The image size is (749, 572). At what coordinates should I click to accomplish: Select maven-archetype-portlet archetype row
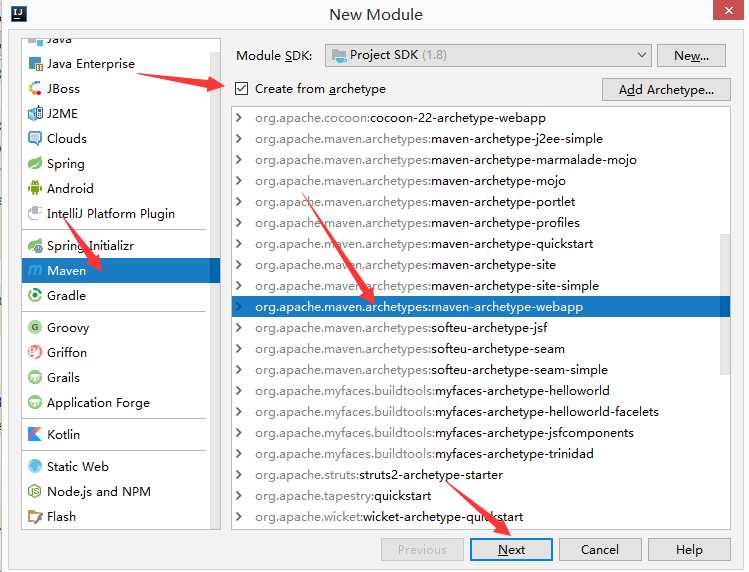coord(481,202)
